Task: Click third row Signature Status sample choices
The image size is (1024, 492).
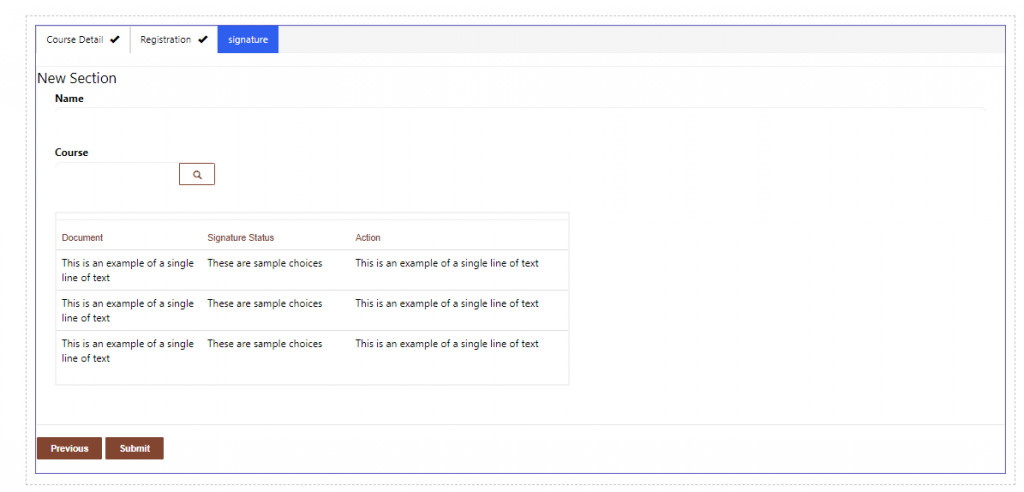Action: (264, 344)
